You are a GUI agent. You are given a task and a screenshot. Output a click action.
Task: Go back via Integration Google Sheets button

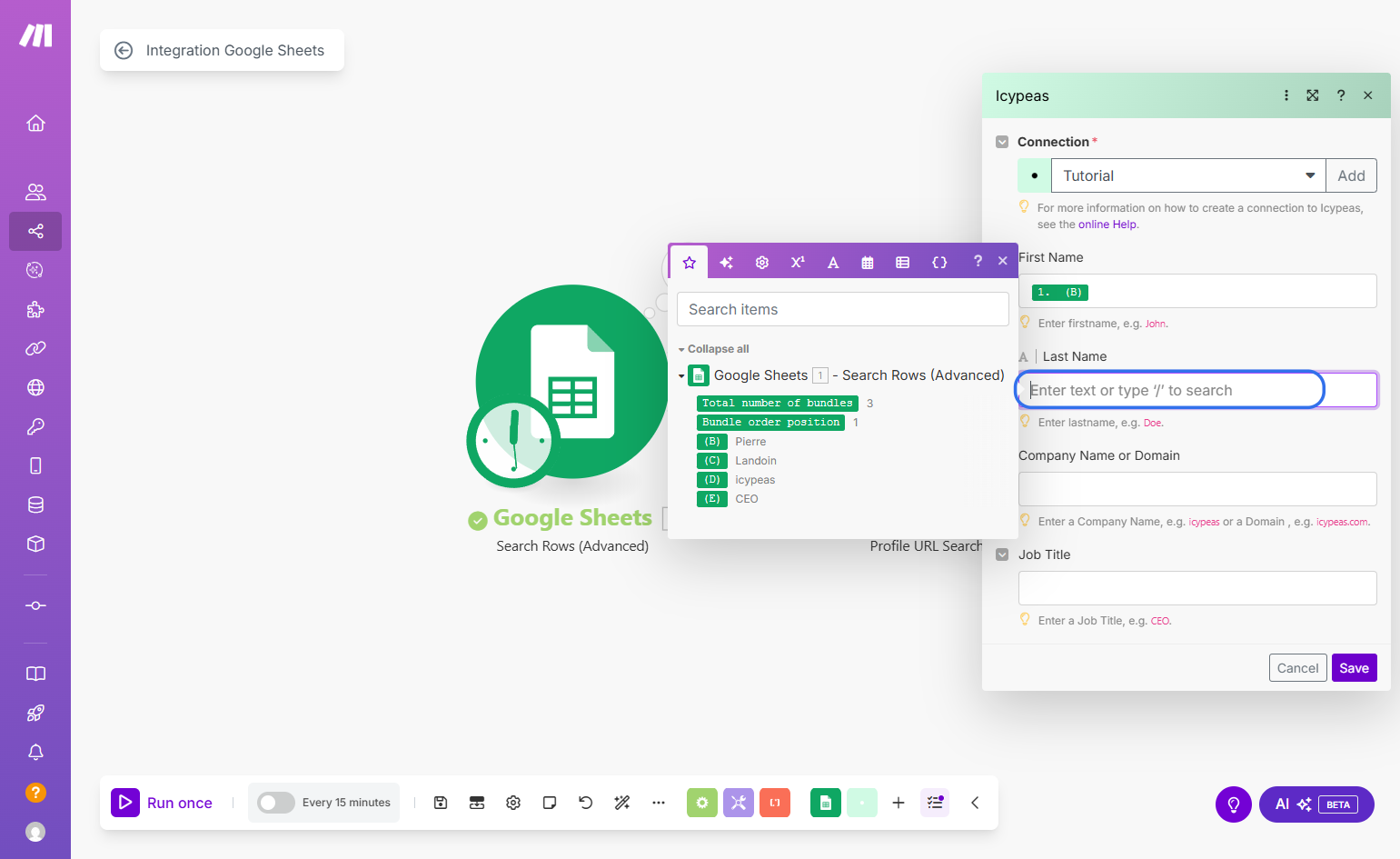tap(222, 50)
